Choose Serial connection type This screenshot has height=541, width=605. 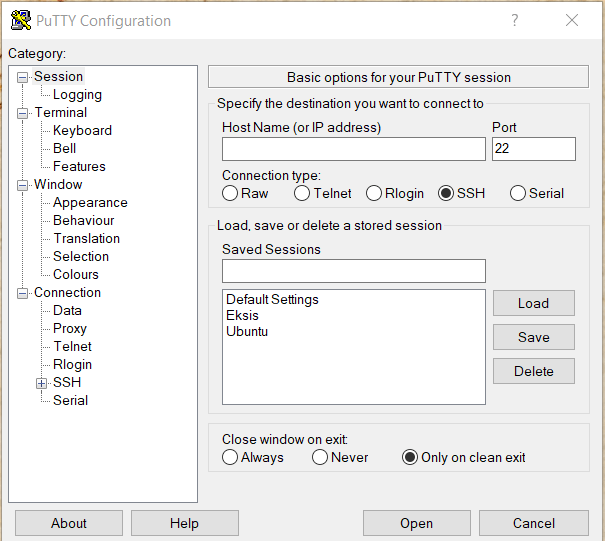coord(518,193)
